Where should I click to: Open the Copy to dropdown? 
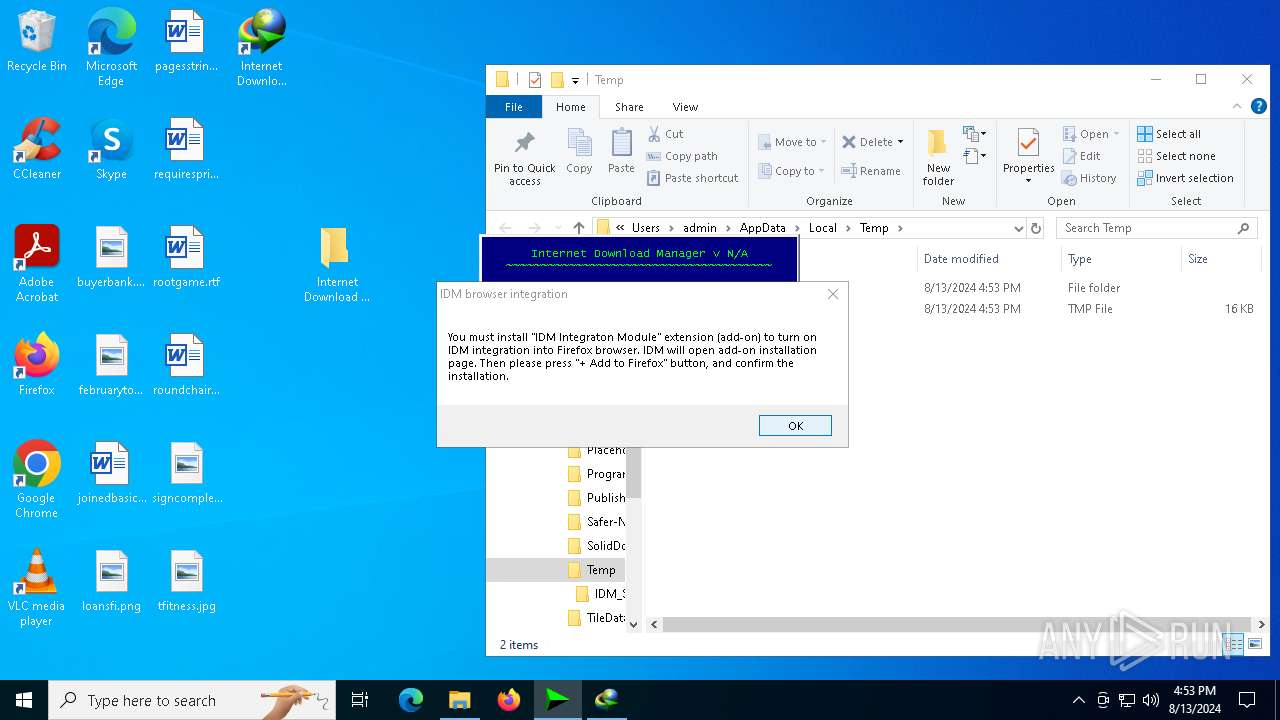(792, 171)
